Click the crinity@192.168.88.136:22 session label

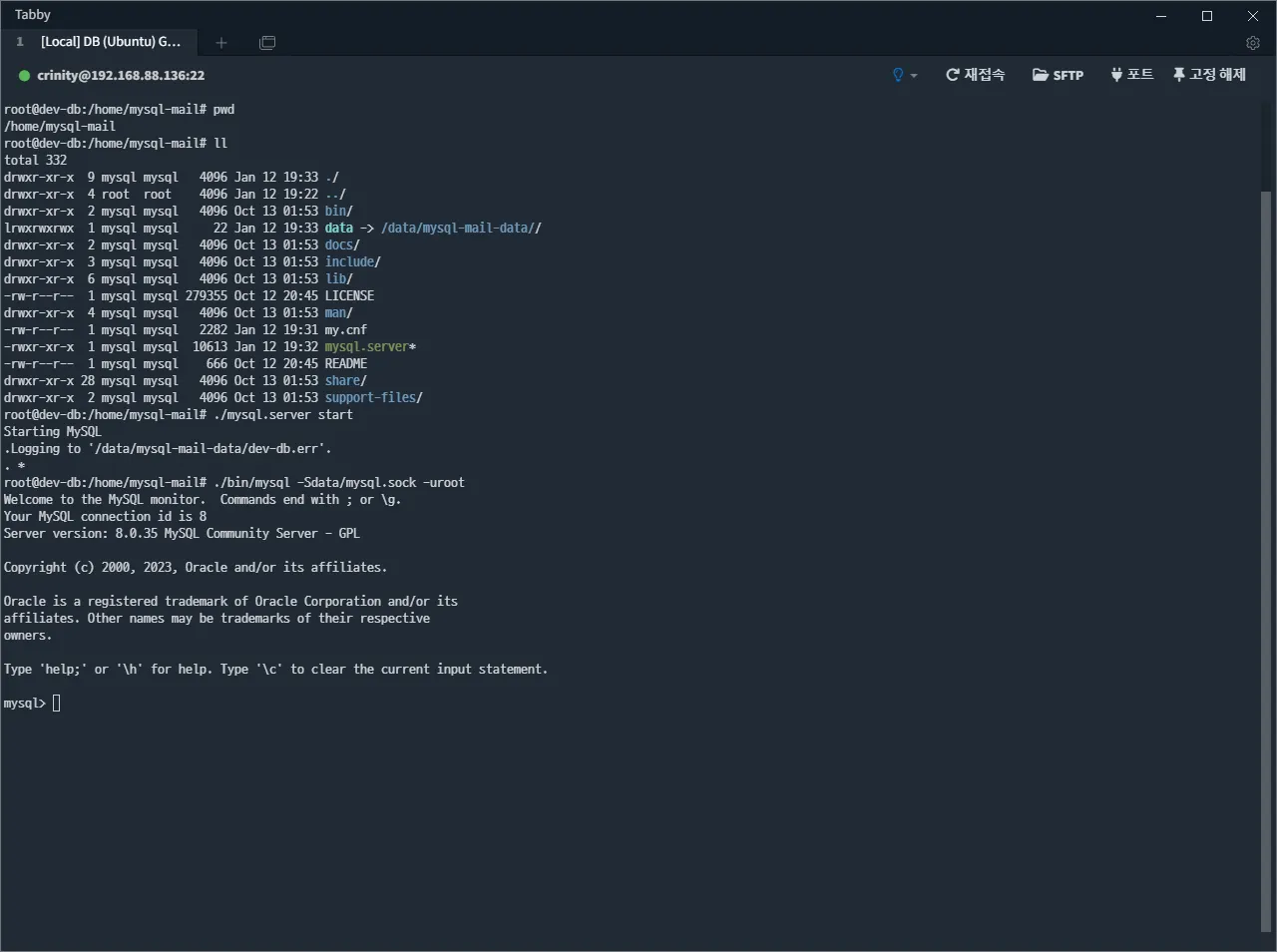pyautogui.click(x=121, y=76)
